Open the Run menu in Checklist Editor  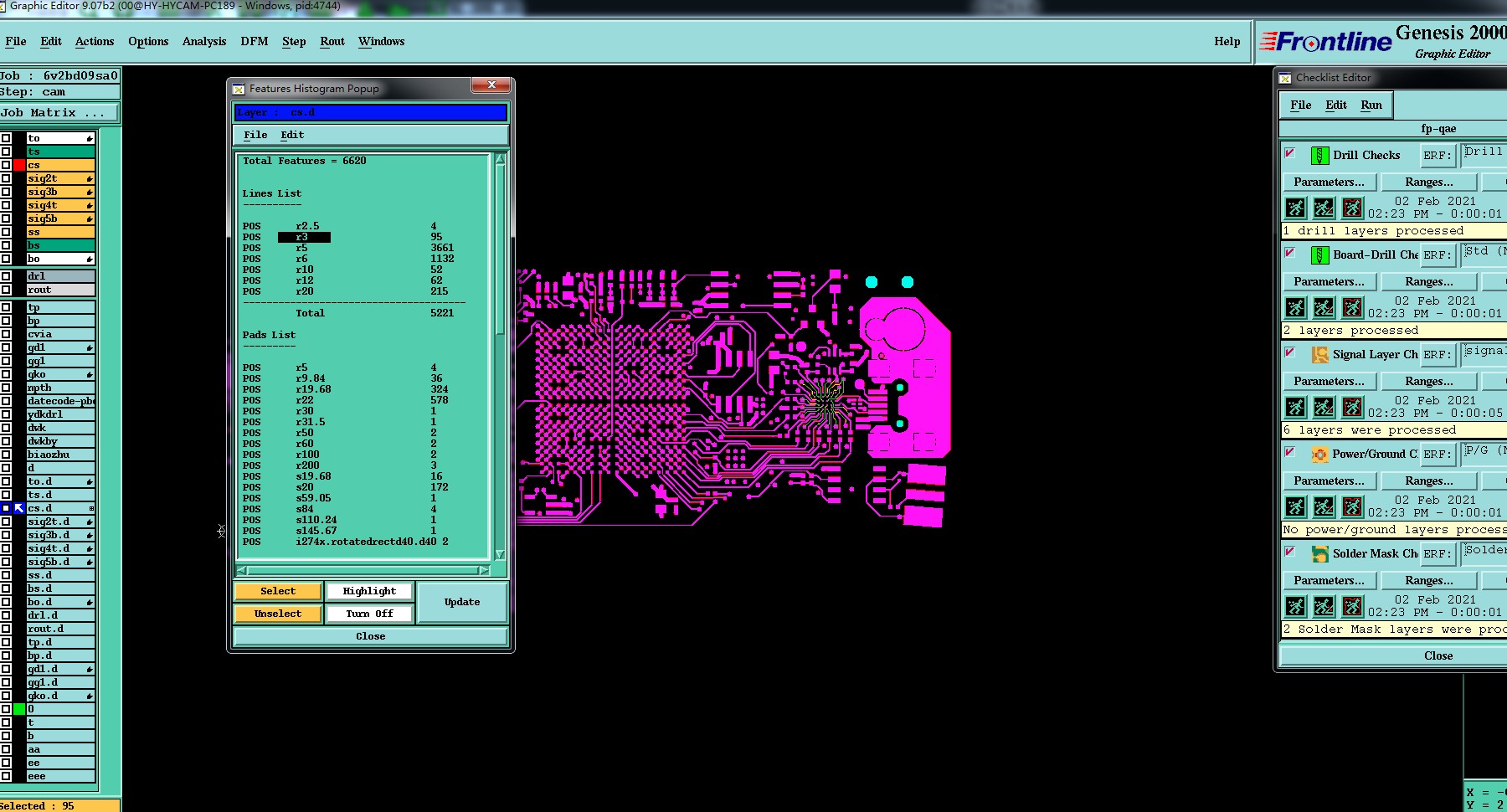[1371, 105]
